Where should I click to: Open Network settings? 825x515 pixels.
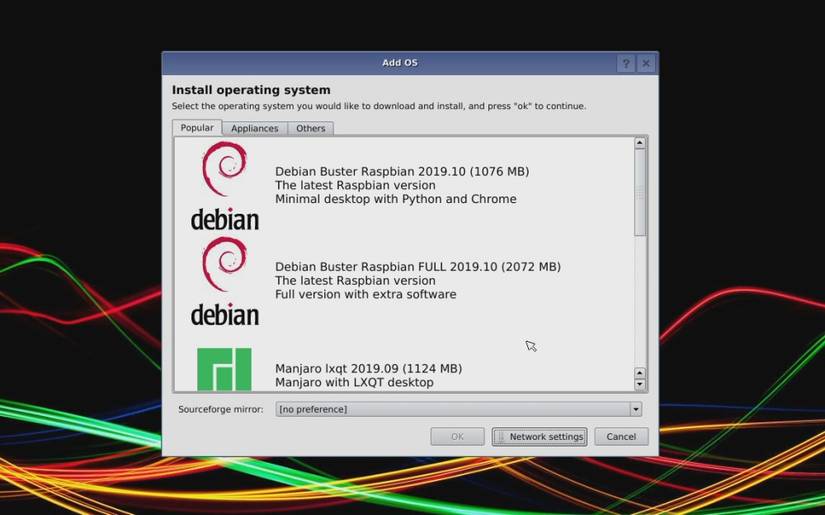(539, 437)
